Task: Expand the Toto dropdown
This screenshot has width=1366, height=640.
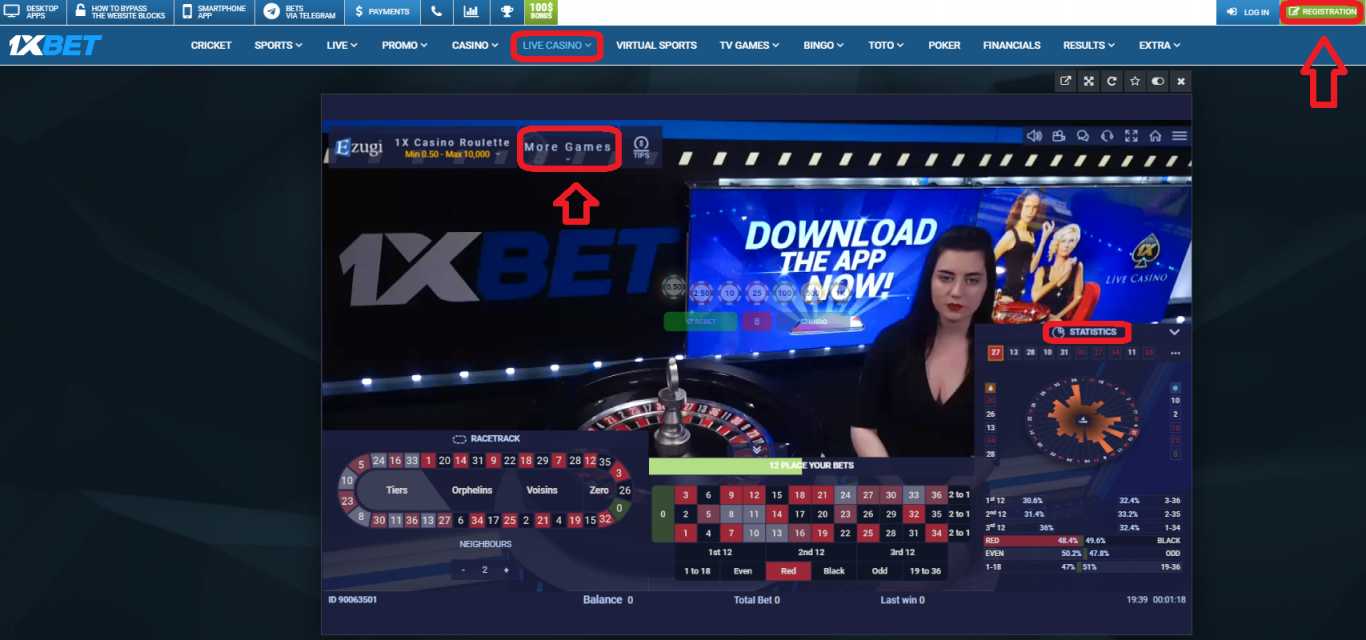Action: pyautogui.click(x=886, y=45)
